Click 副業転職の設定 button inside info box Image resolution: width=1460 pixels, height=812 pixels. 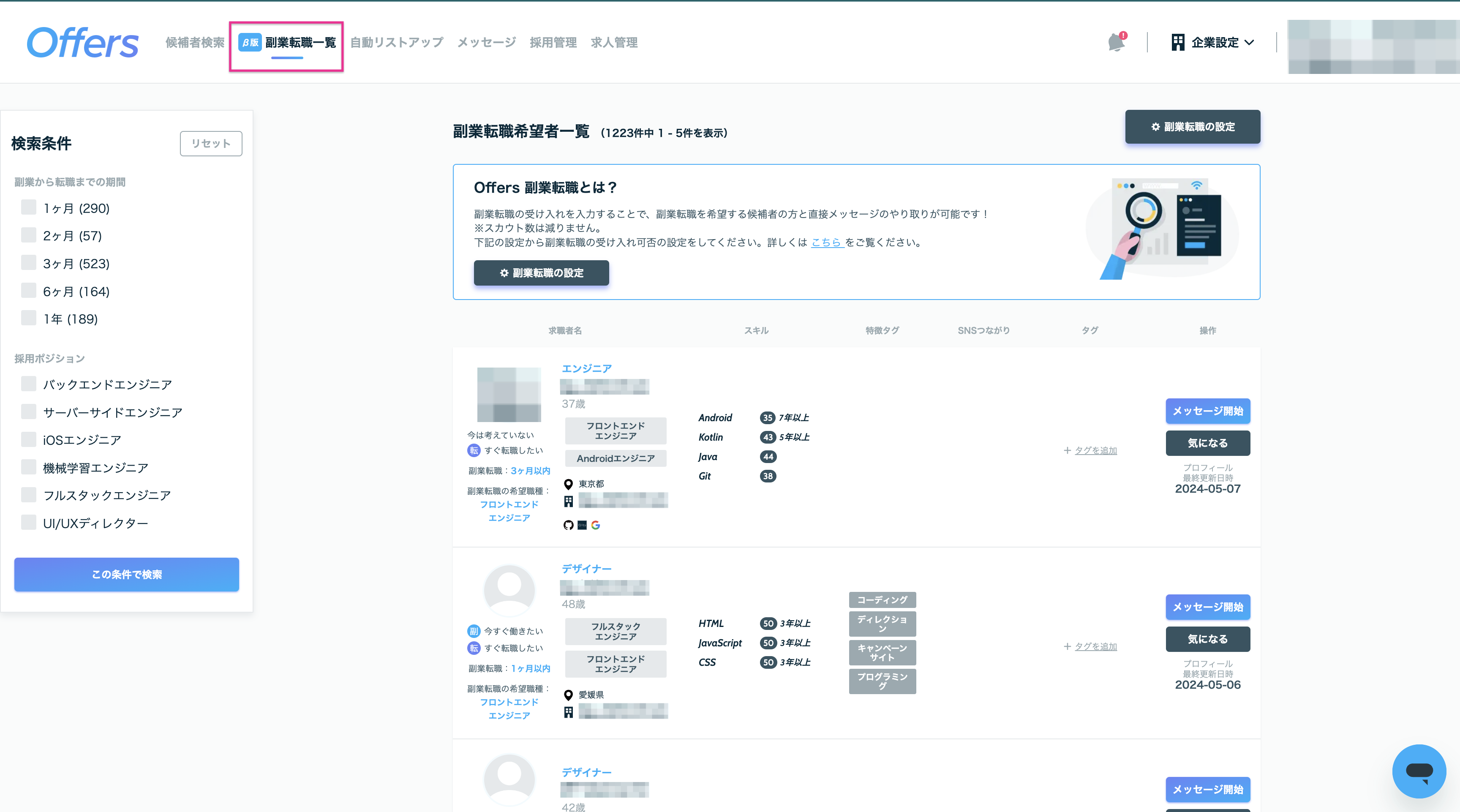tap(541, 273)
